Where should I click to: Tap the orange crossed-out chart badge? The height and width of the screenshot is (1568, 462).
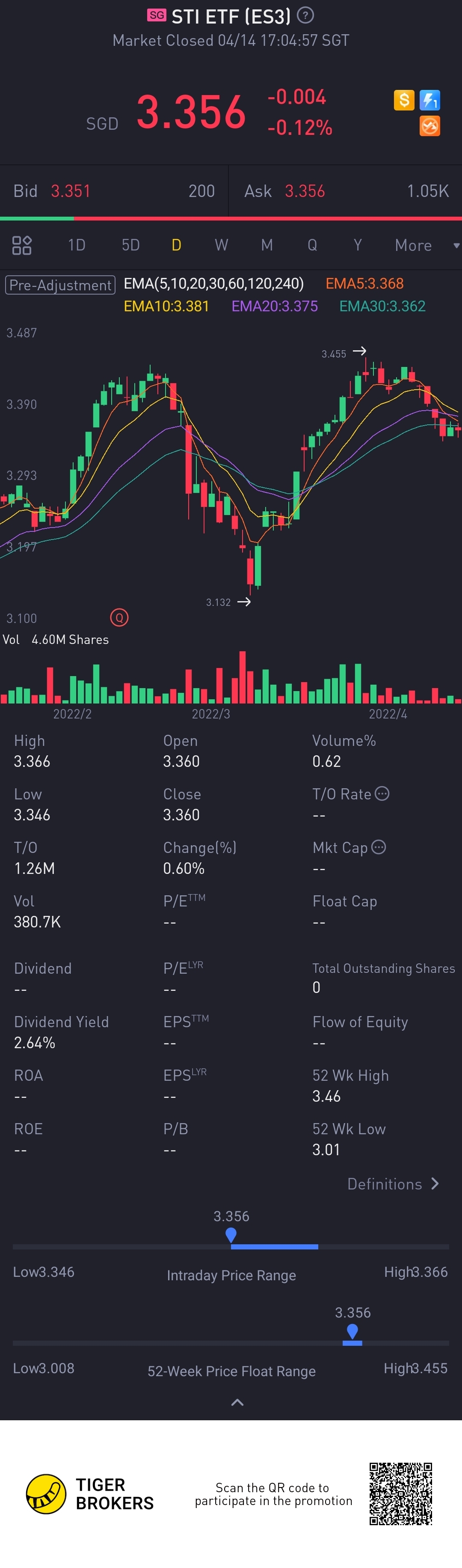[x=430, y=126]
